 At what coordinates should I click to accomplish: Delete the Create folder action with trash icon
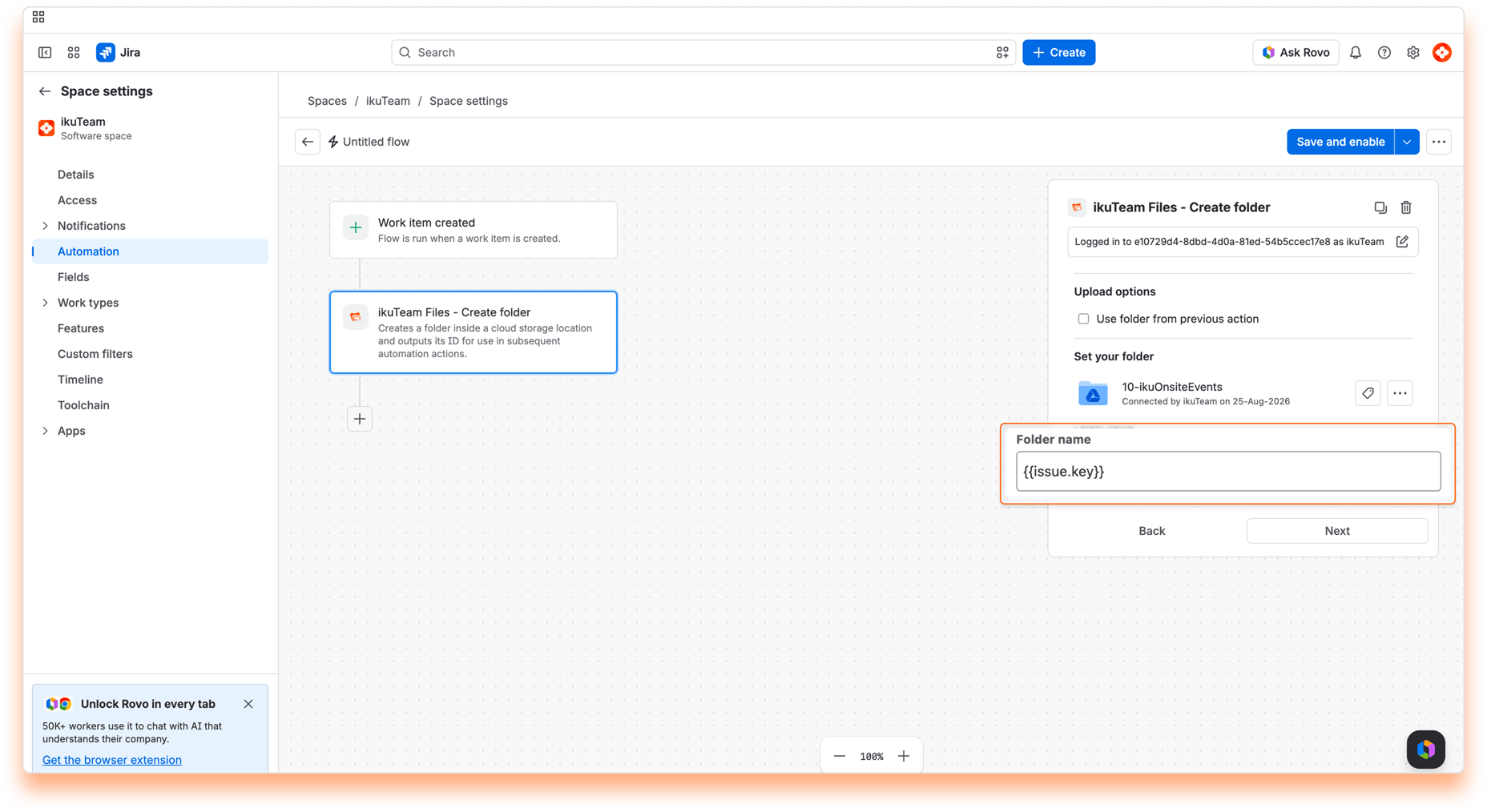pyautogui.click(x=1406, y=207)
